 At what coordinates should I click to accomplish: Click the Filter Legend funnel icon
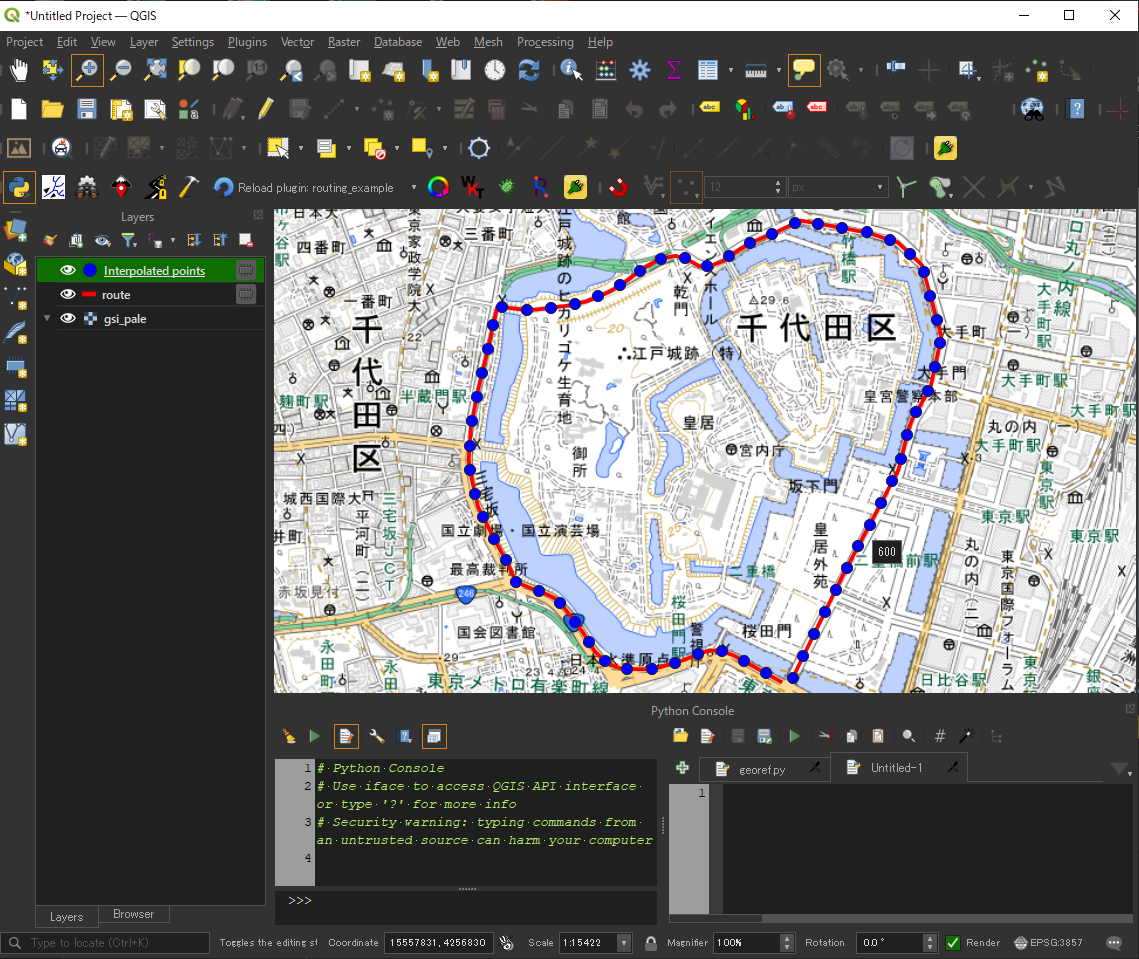point(128,240)
